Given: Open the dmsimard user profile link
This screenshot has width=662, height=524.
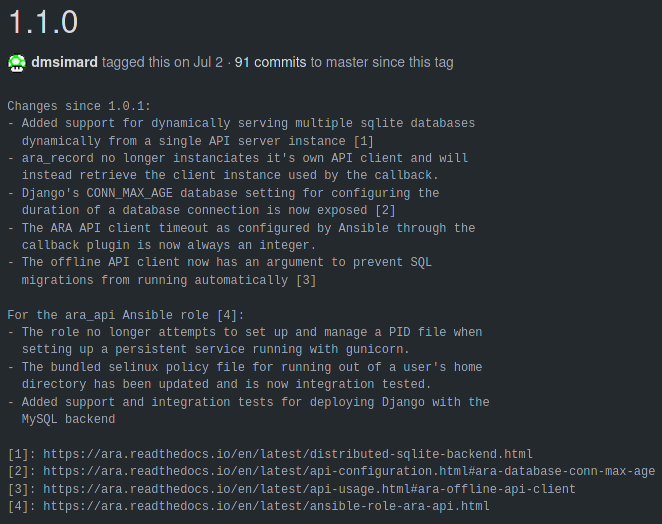Looking at the screenshot, I should (x=64, y=62).
